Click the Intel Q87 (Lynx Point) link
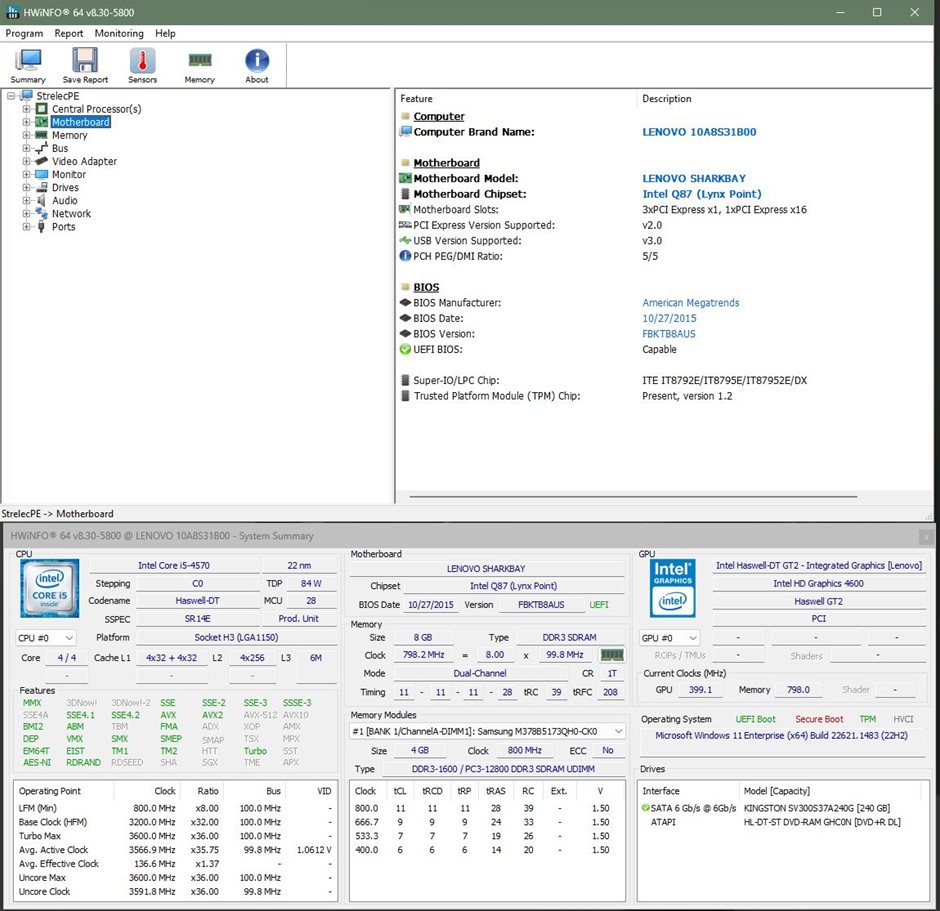Viewport: 940px width, 911px height. [701, 194]
